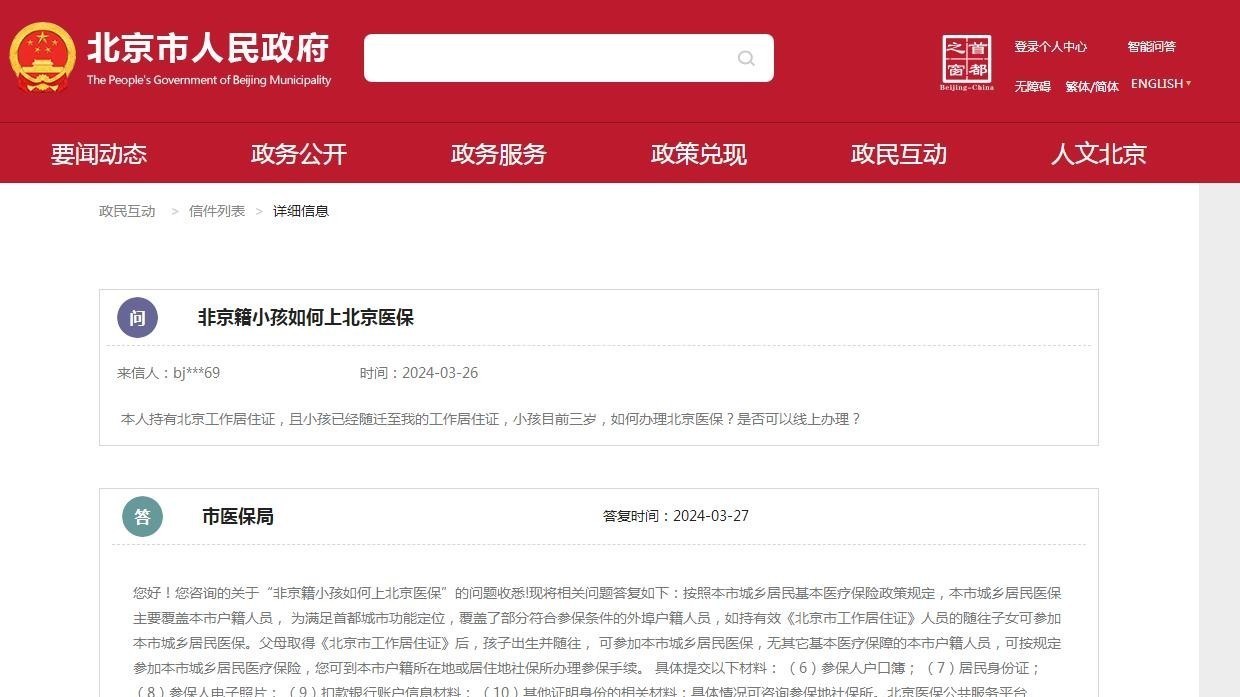Click the green 答 answer badge
Image resolution: width=1240 pixels, height=697 pixels.
142,517
